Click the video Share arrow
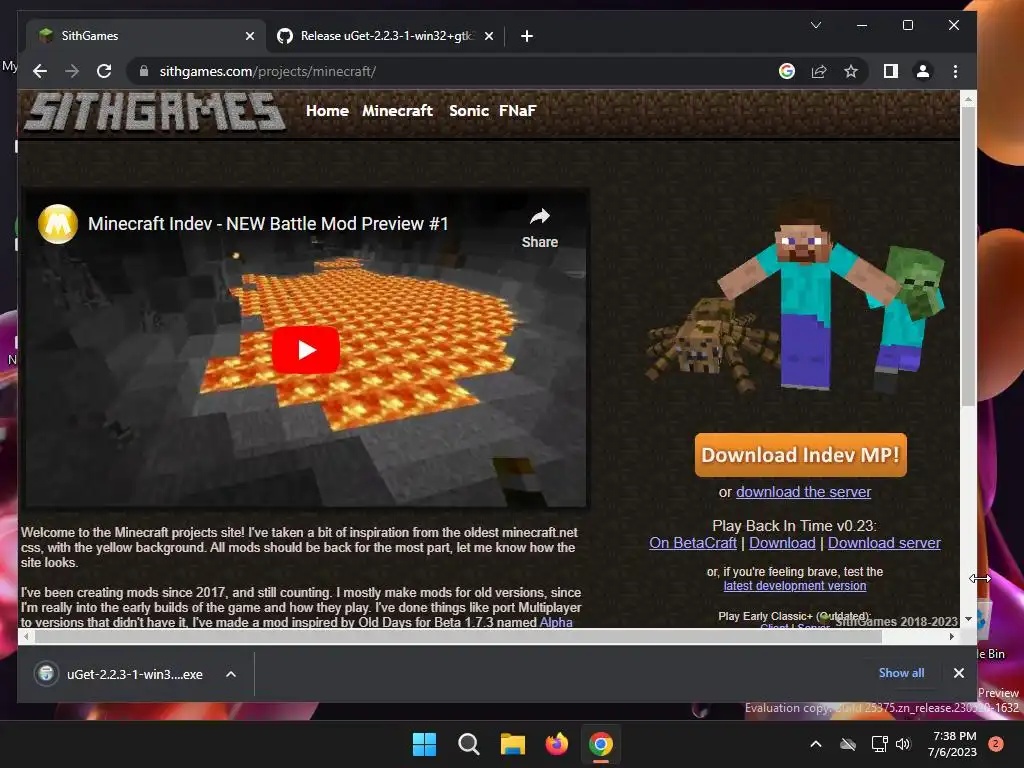The height and width of the screenshot is (768, 1024). click(x=539, y=228)
